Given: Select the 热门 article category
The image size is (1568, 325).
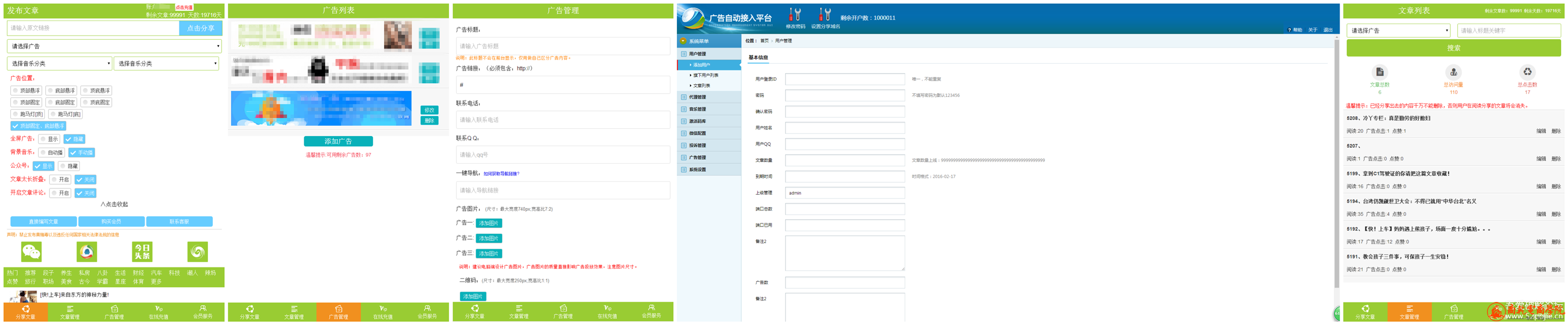Looking at the screenshot, I should pyautogui.click(x=13, y=273).
